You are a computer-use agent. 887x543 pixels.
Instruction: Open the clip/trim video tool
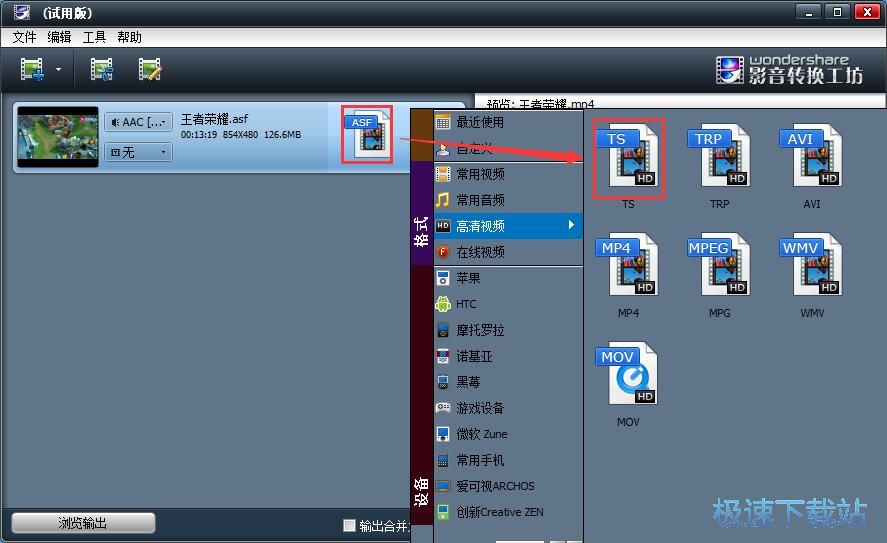tap(101, 69)
